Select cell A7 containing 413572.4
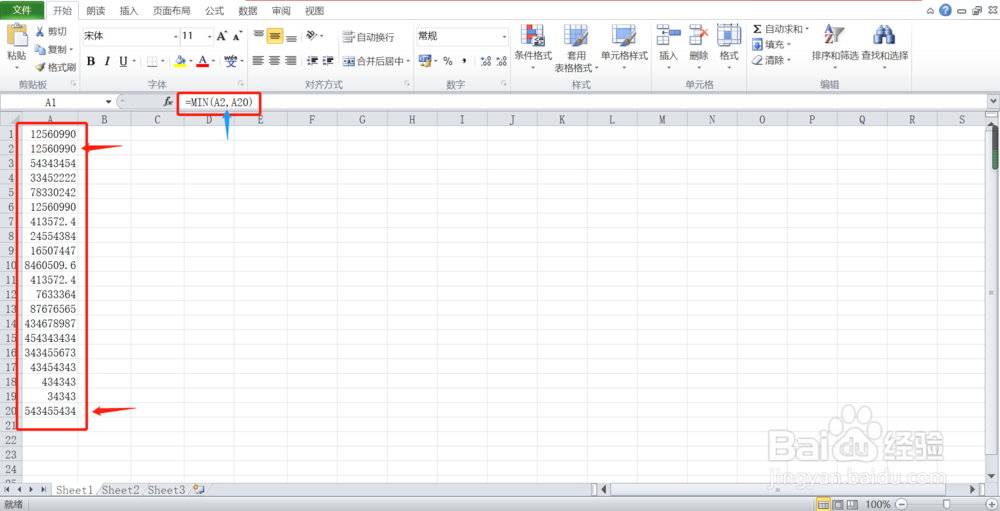The height and width of the screenshot is (511, 1000). tap(50, 221)
